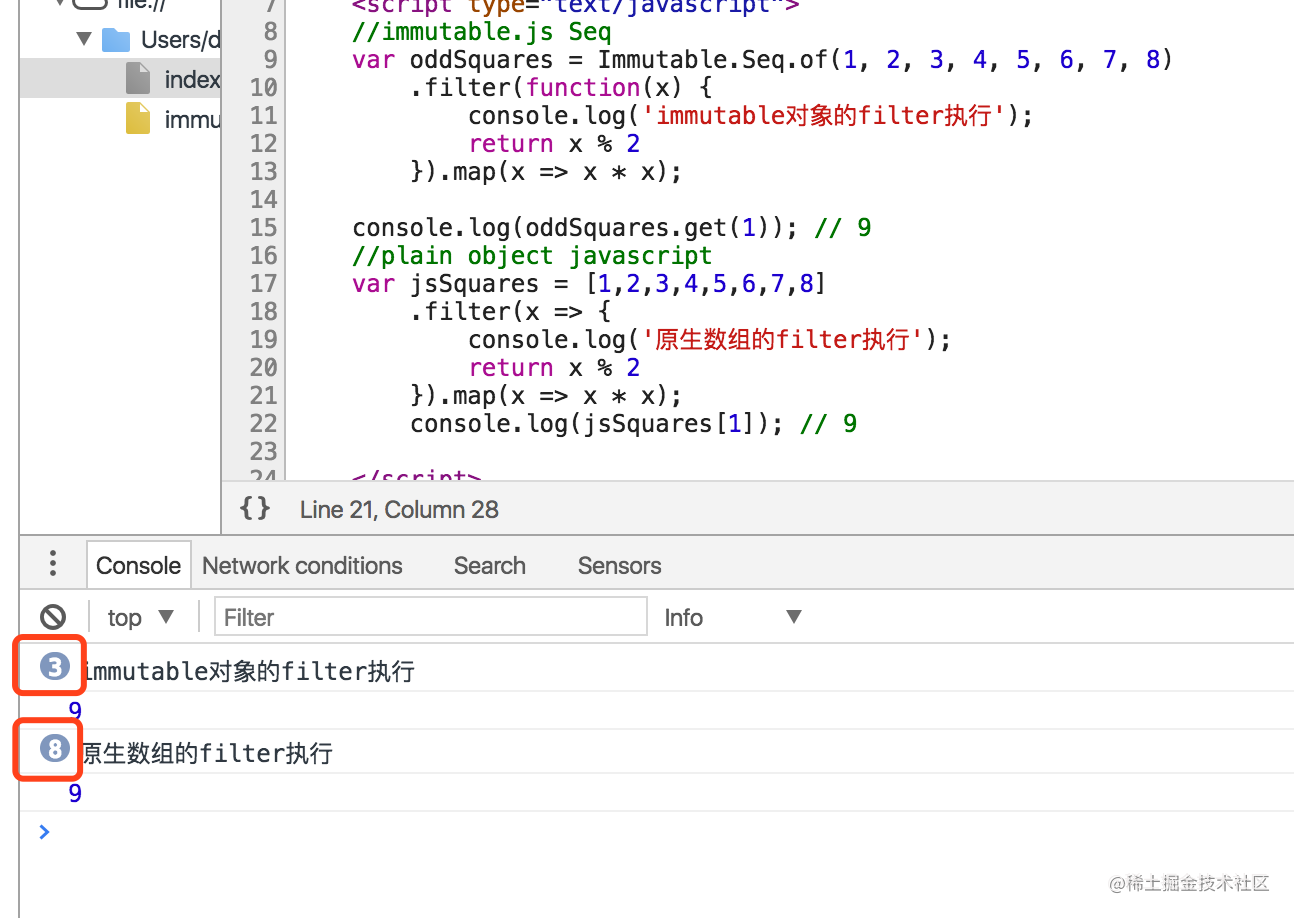Toggle pretty print curly braces button
Image resolution: width=1294 pixels, height=918 pixels.
[x=255, y=509]
